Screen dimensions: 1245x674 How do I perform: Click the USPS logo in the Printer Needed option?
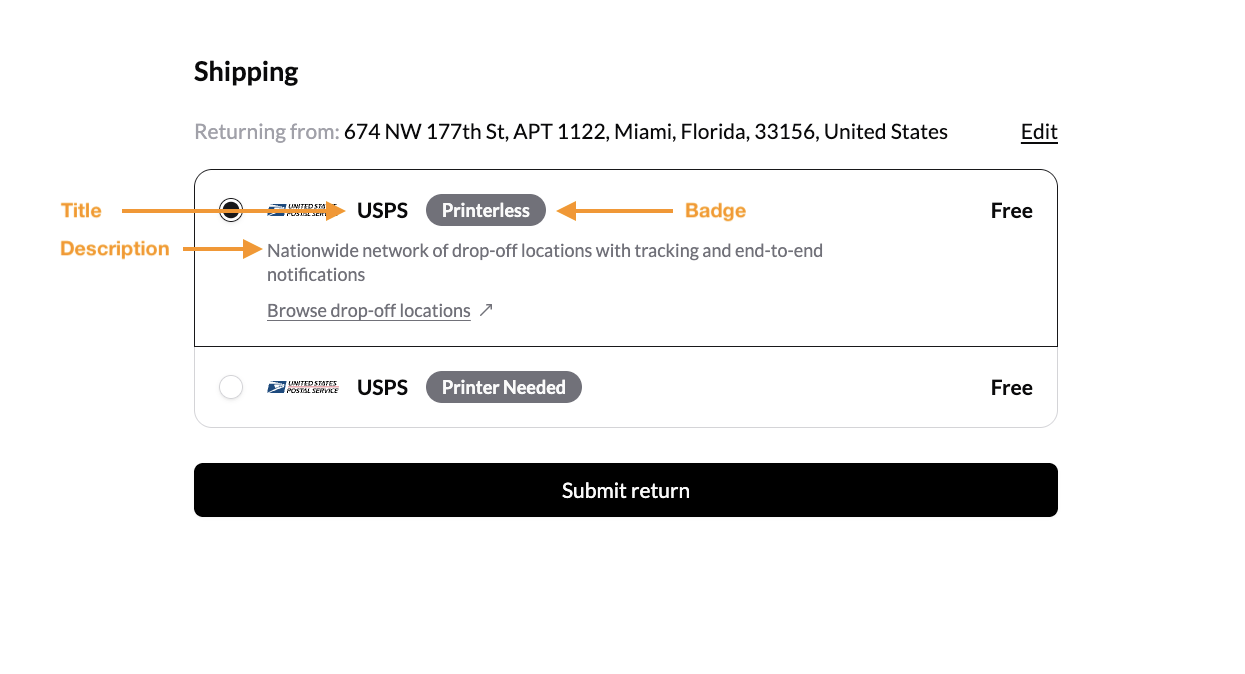303,387
